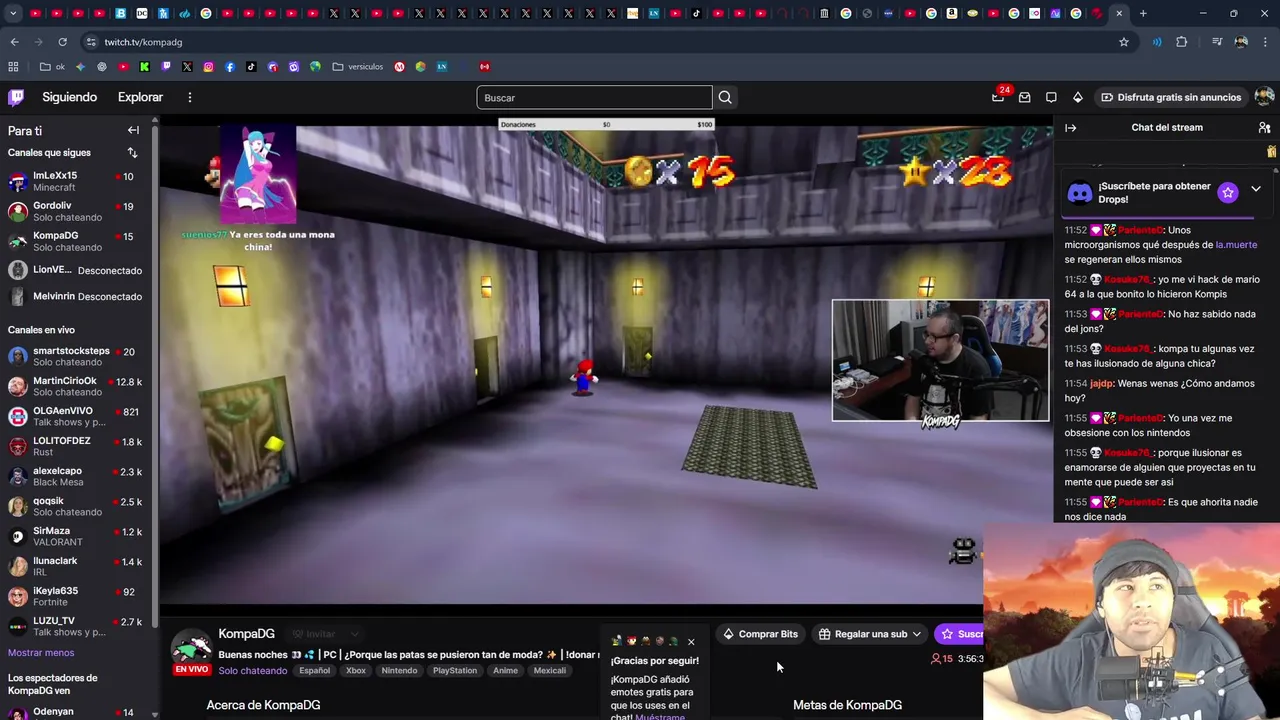Image resolution: width=1280 pixels, height=720 pixels.
Task: Open the Facebook bookmark icon
Action: coord(230,67)
